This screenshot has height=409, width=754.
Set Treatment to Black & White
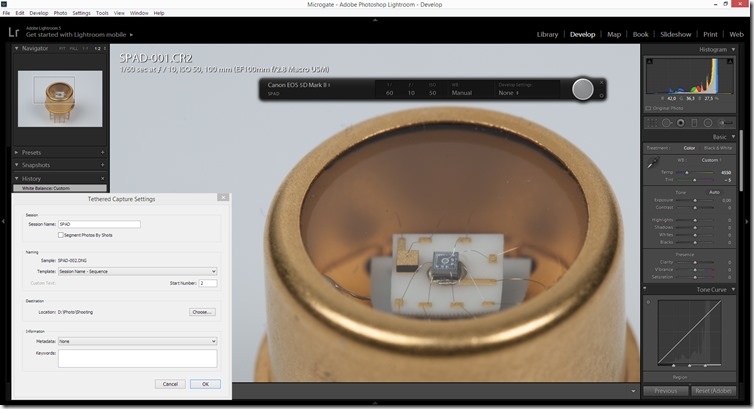click(717, 148)
